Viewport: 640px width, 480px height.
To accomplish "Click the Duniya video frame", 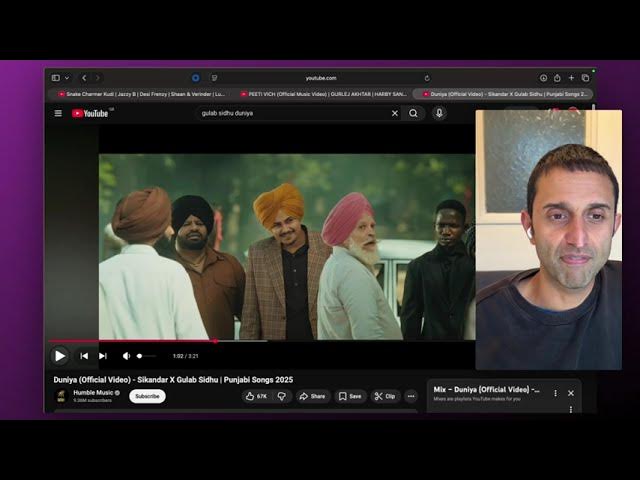I will tap(287, 247).
